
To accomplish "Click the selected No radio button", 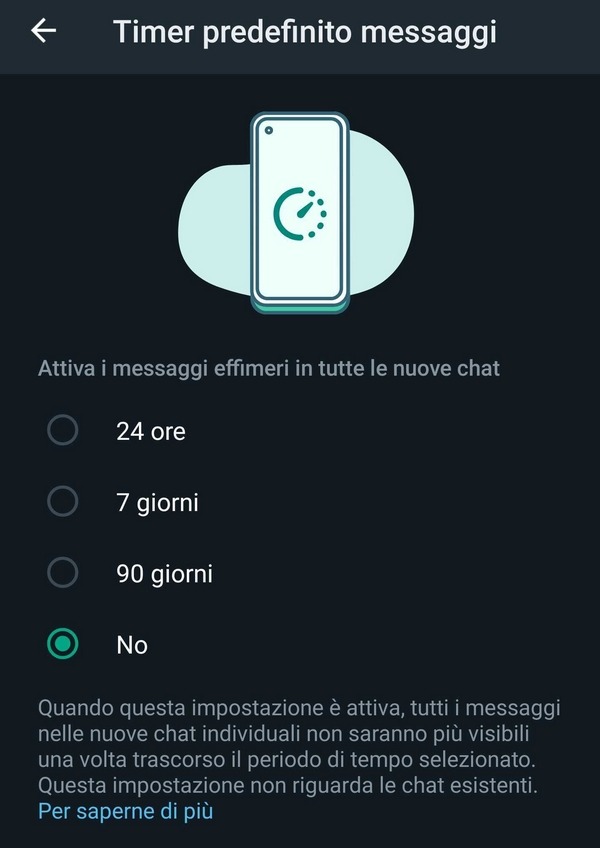I will pos(62,645).
